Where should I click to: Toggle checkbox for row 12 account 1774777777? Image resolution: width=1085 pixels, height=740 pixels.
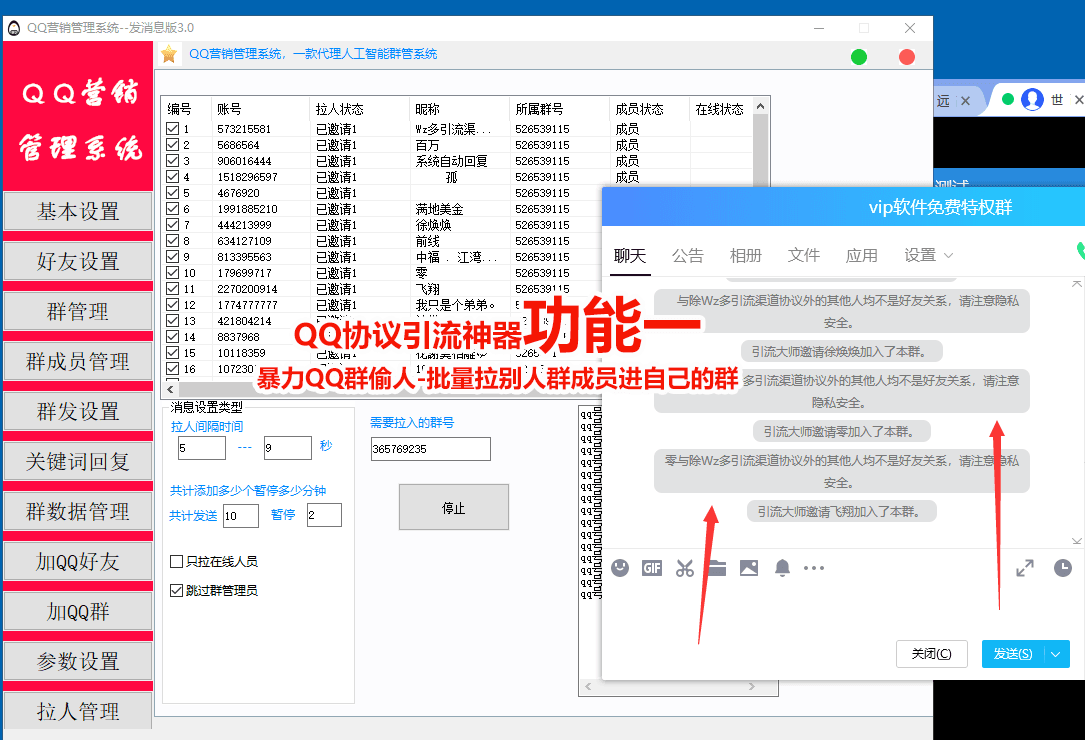click(173, 305)
